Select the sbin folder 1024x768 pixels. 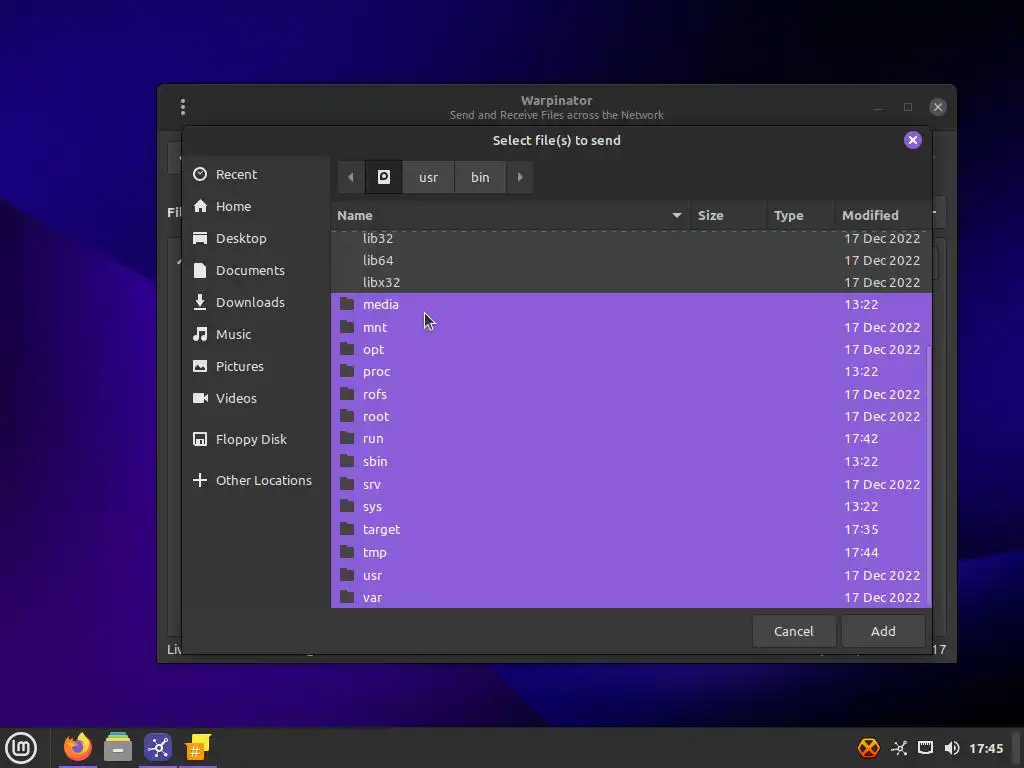pyautogui.click(x=631, y=462)
